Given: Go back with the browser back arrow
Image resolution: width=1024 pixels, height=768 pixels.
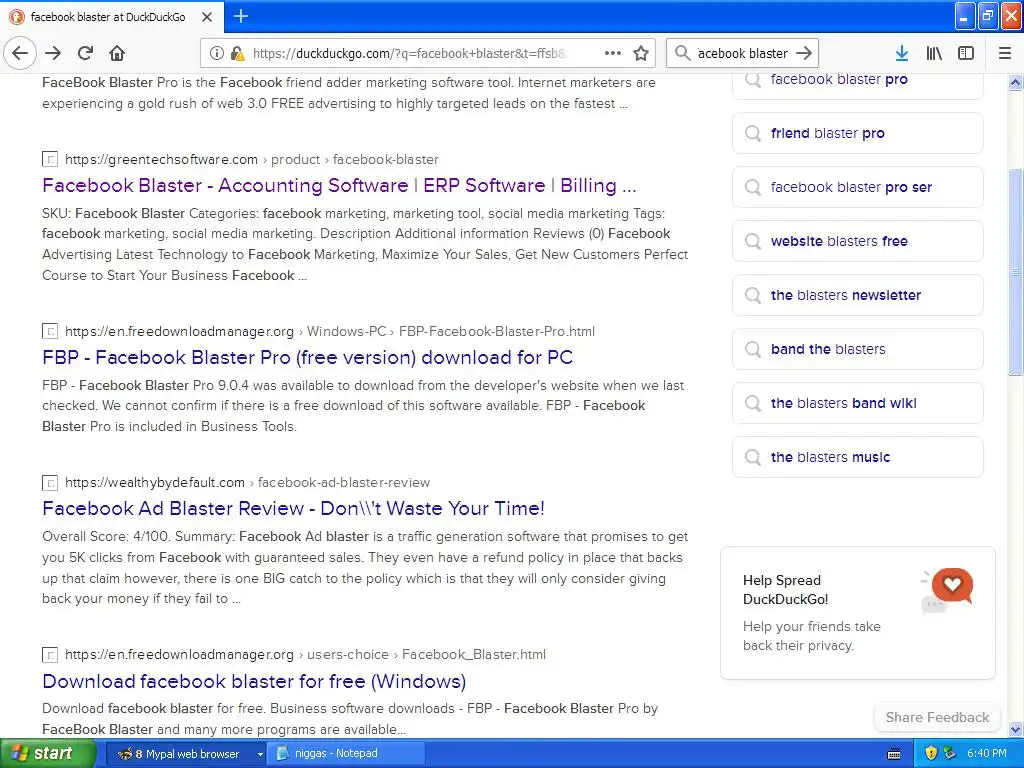Looking at the screenshot, I should (x=20, y=53).
